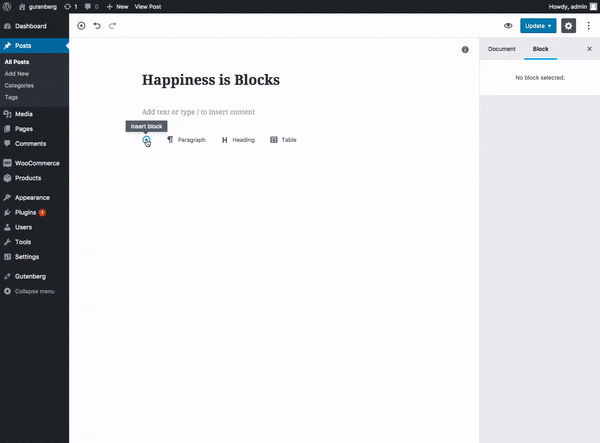The image size is (600, 443).
Task: Click the Redo arrow in the editor toolbar
Action: click(x=112, y=25)
